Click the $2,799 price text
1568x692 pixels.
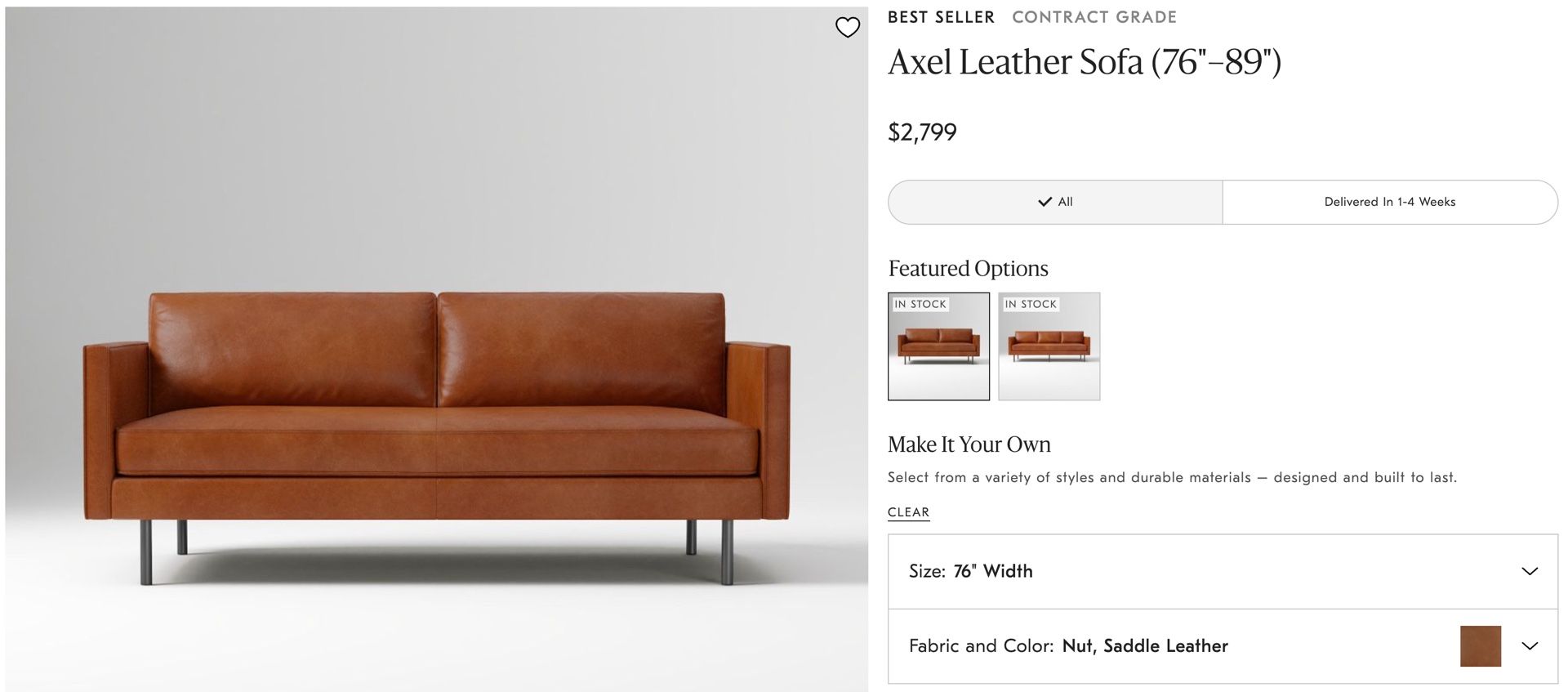point(922,132)
